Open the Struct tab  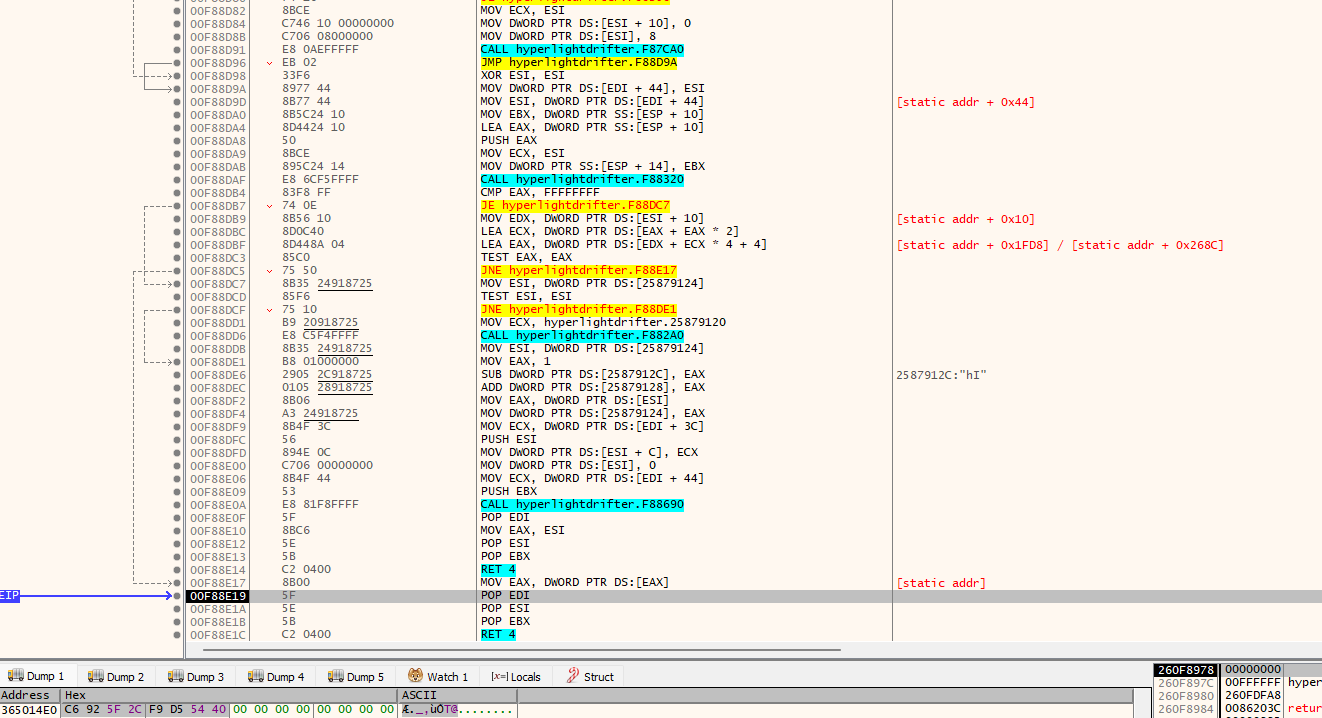click(598, 677)
